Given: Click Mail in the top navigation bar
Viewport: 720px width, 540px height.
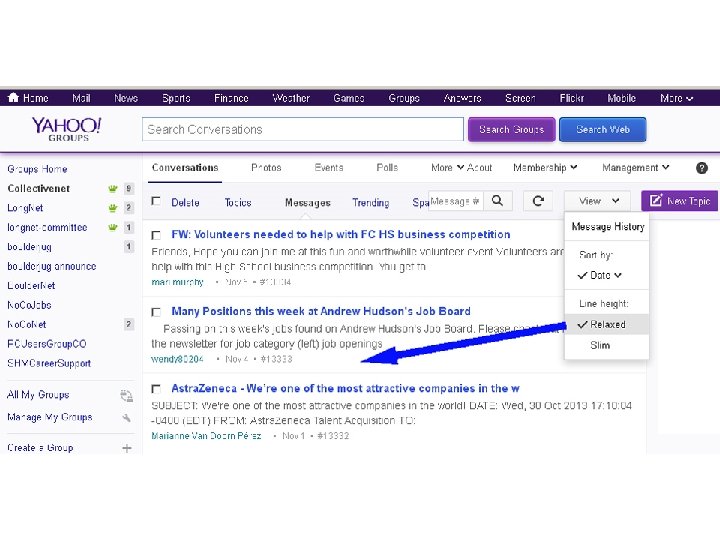Looking at the screenshot, I should (81, 98).
